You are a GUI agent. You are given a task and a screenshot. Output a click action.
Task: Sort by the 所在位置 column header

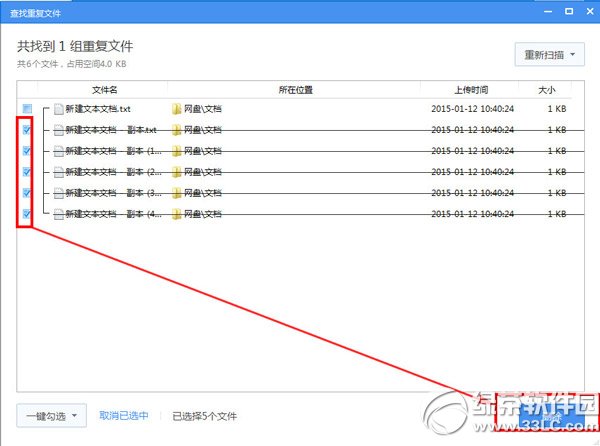[x=295, y=90]
